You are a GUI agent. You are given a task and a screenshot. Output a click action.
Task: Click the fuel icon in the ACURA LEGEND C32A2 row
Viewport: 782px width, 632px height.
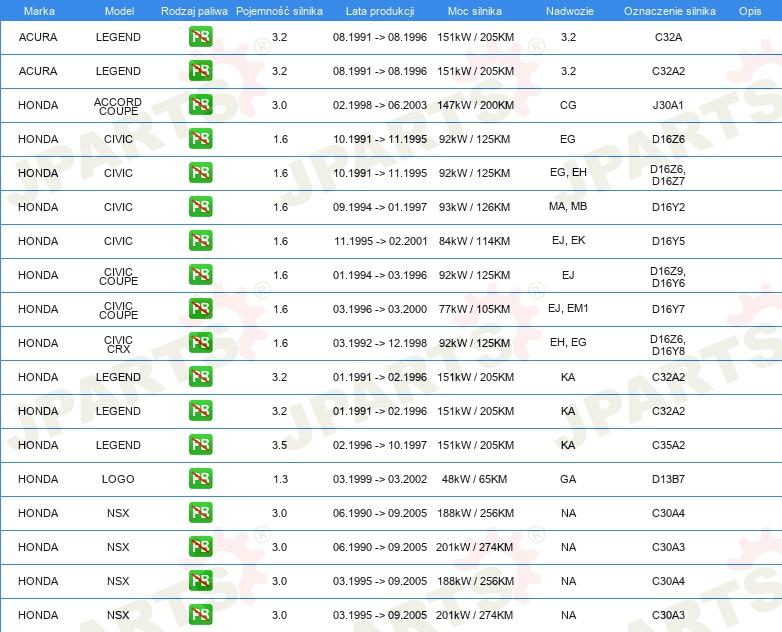(x=200, y=71)
